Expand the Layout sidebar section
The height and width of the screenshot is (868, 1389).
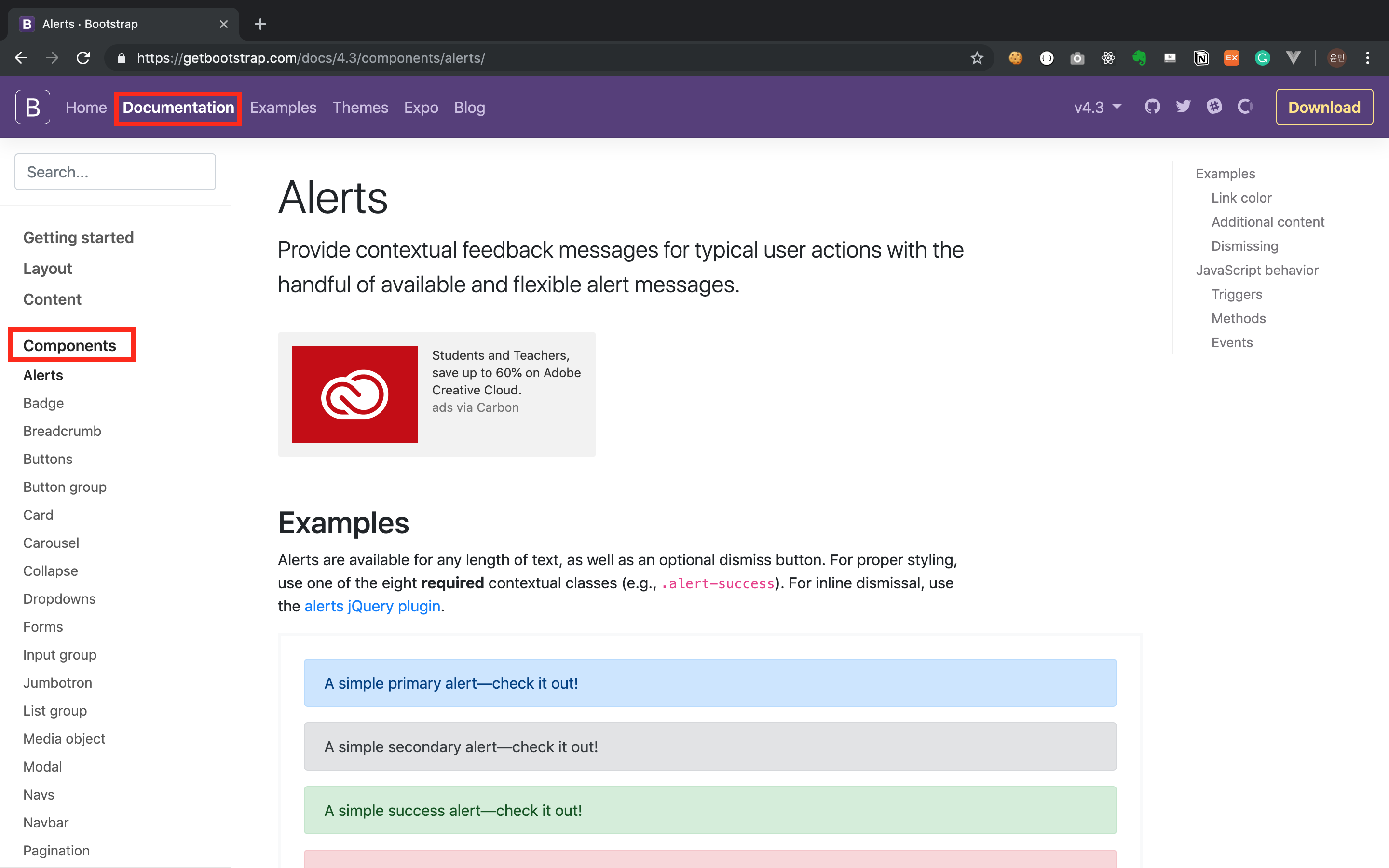coord(48,269)
